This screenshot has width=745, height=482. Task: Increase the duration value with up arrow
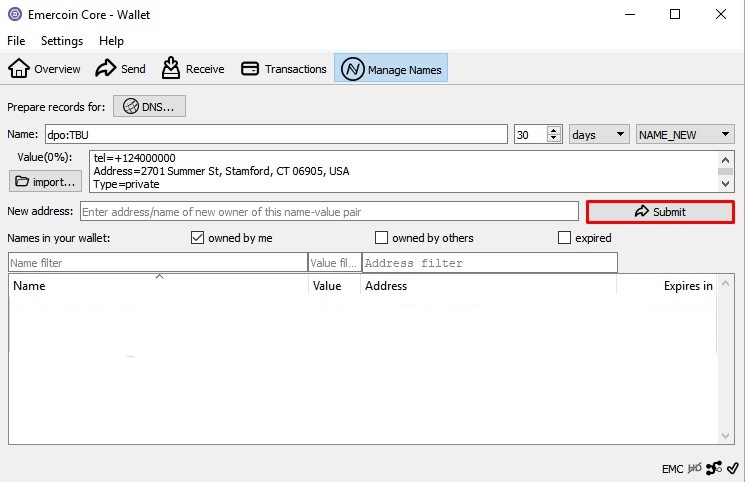pos(554,130)
